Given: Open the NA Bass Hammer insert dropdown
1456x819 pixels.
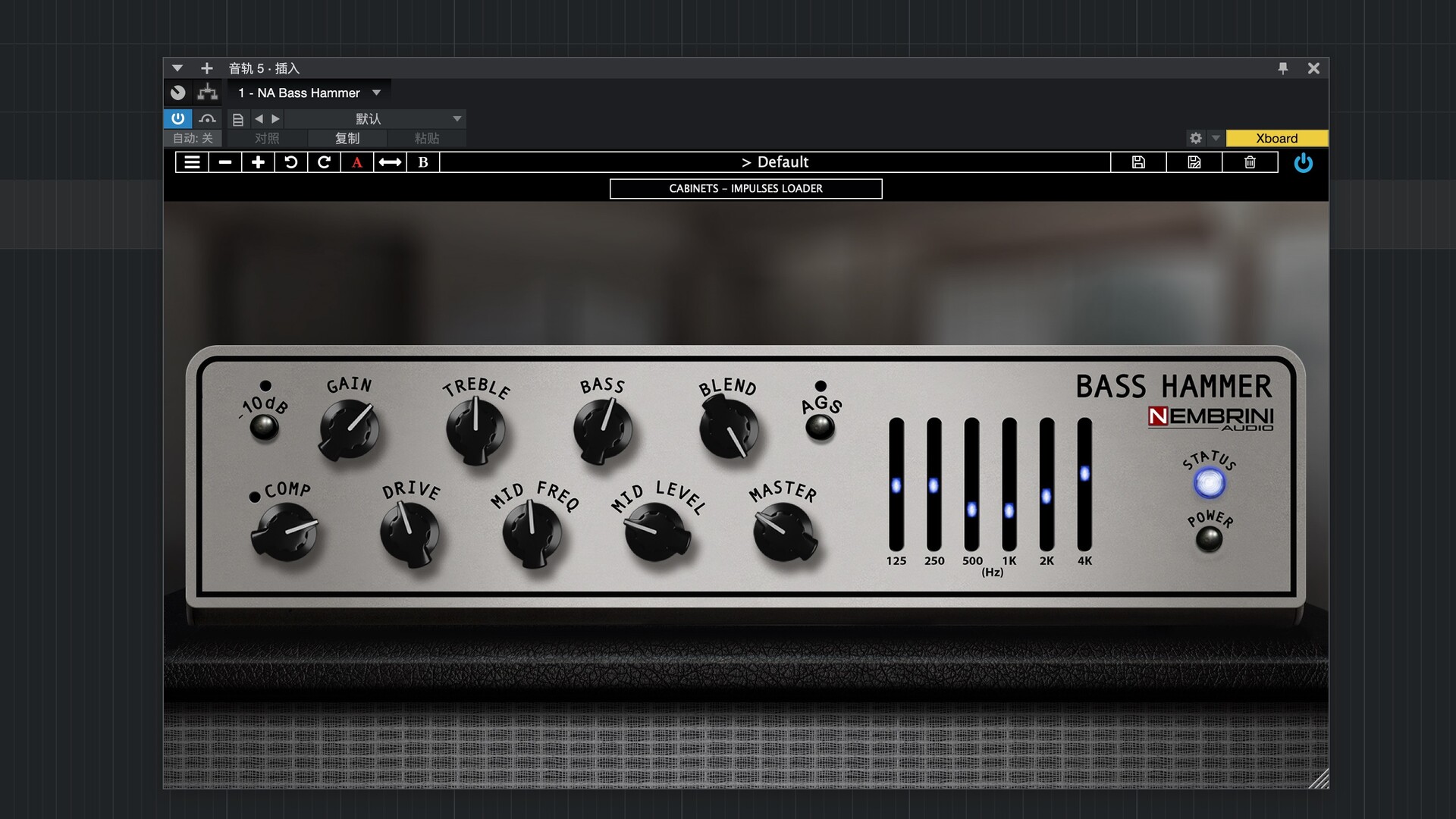Looking at the screenshot, I should tap(309, 93).
